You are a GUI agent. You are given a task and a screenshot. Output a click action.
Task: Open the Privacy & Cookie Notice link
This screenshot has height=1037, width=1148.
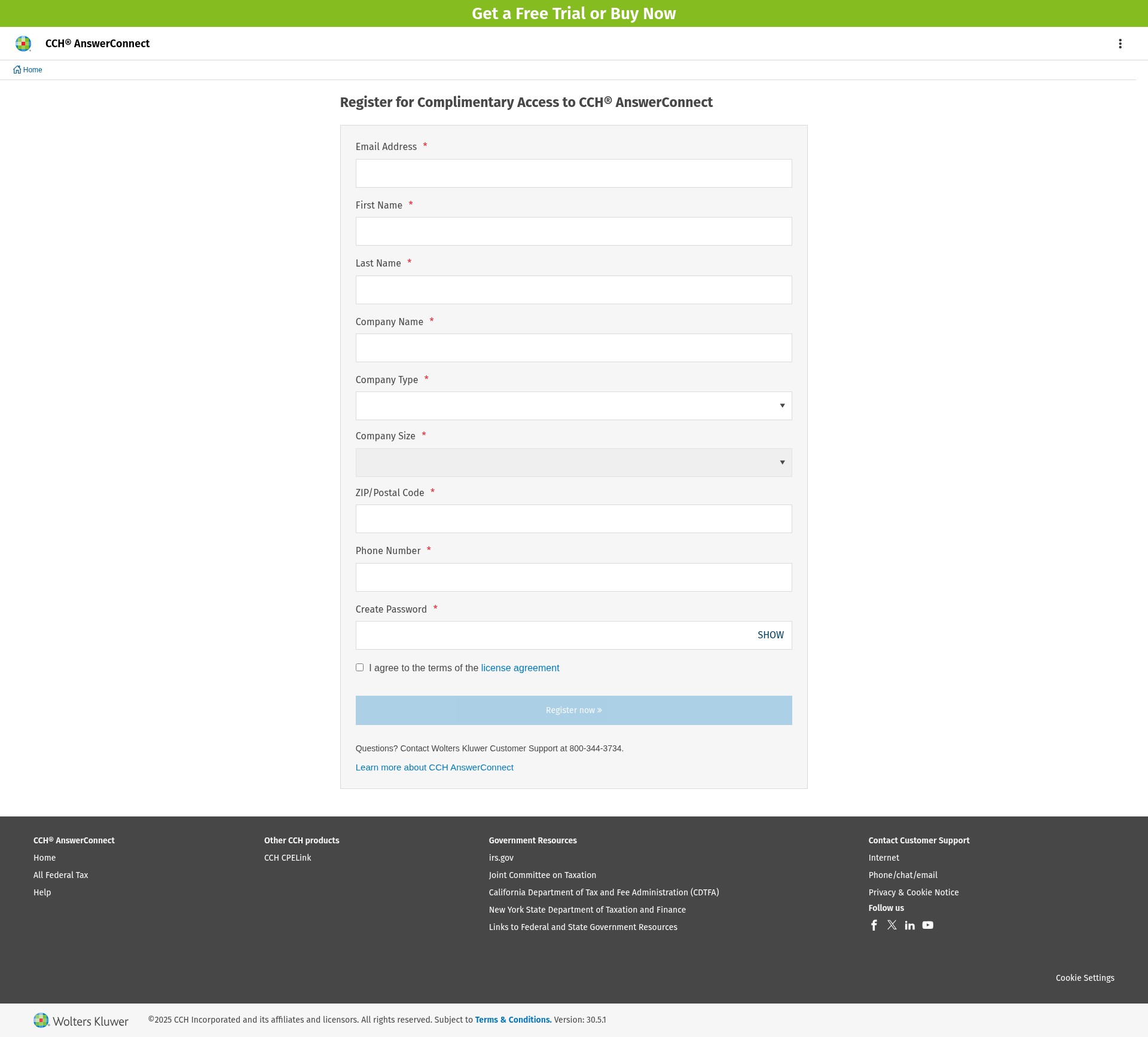(x=914, y=892)
